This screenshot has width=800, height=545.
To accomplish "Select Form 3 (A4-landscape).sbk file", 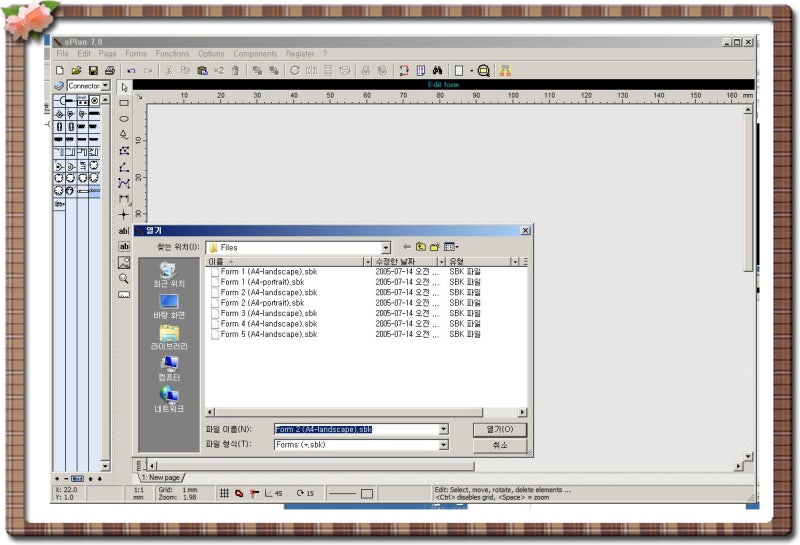I will click(x=264, y=313).
